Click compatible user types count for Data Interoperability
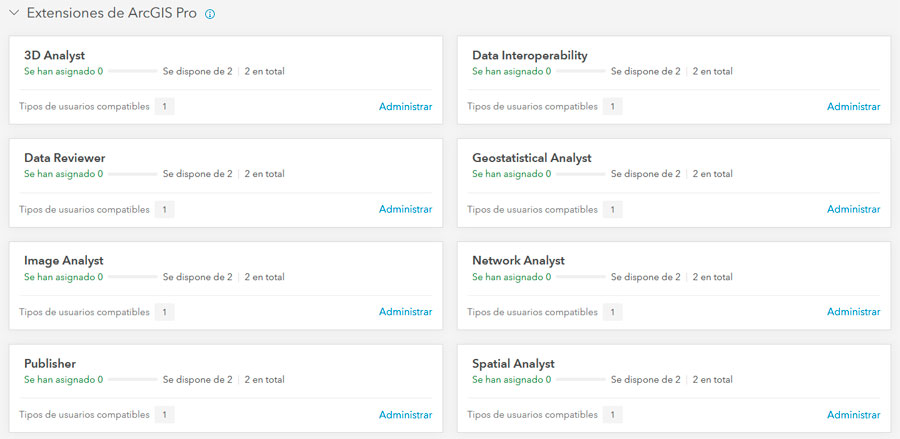900x439 pixels. click(x=612, y=107)
